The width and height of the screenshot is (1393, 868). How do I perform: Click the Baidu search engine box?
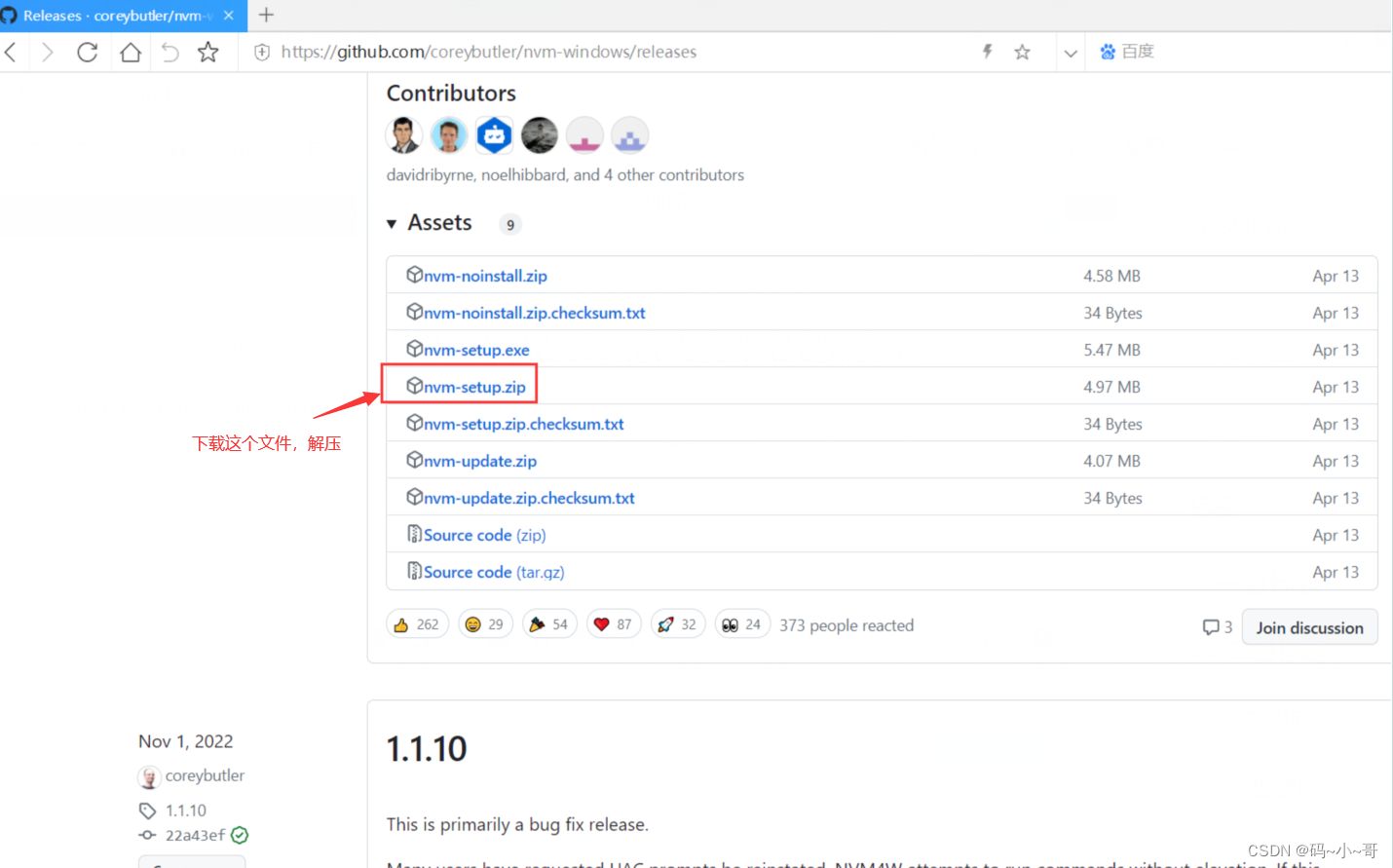click(x=1127, y=52)
